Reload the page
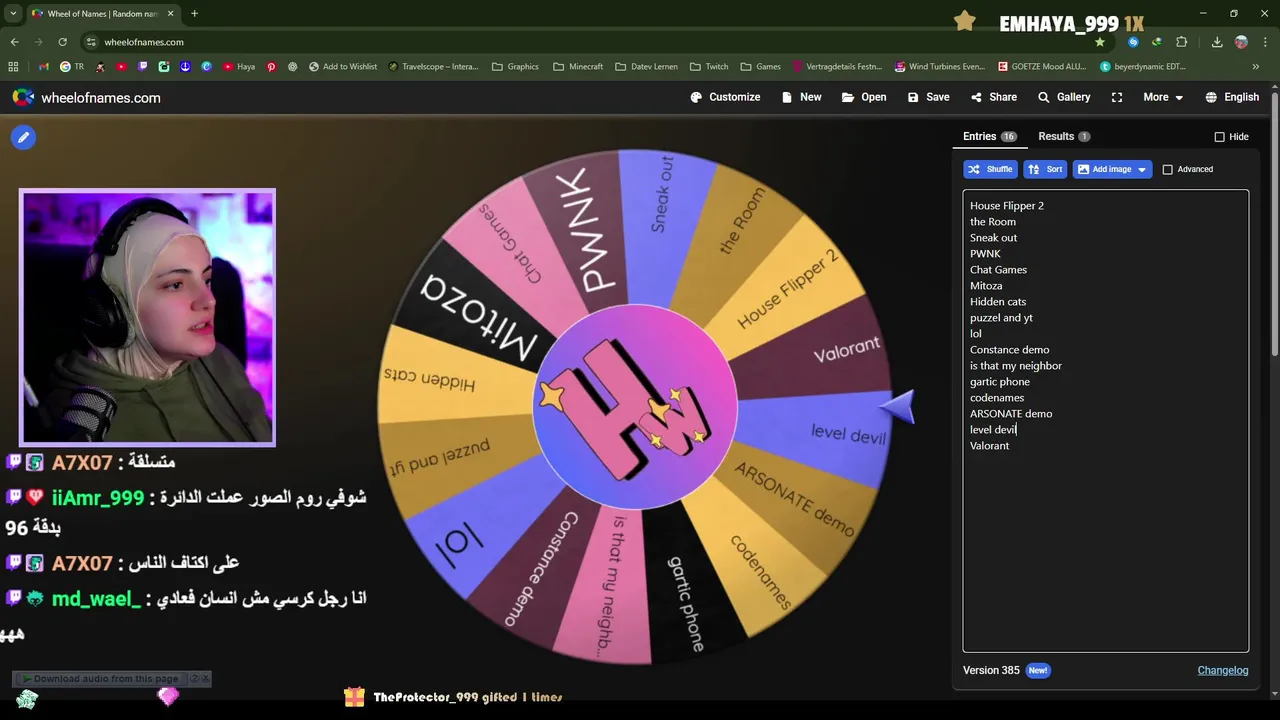The width and height of the screenshot is (1280, 720). coord(62,42)
